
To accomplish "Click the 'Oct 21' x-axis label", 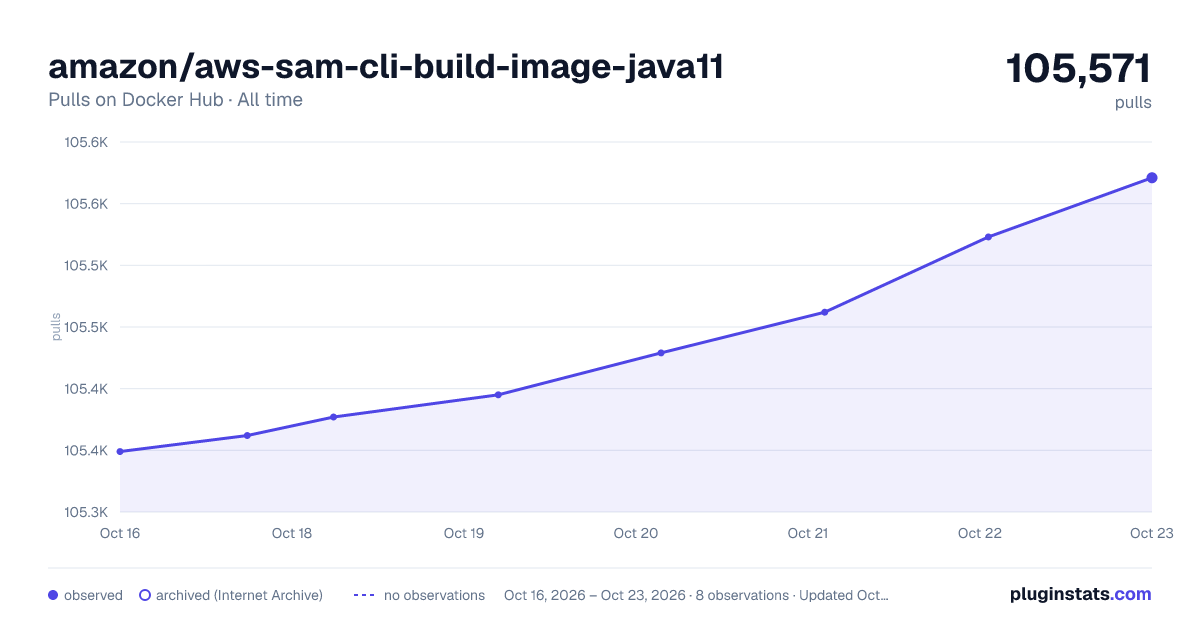I will (808, 533).
